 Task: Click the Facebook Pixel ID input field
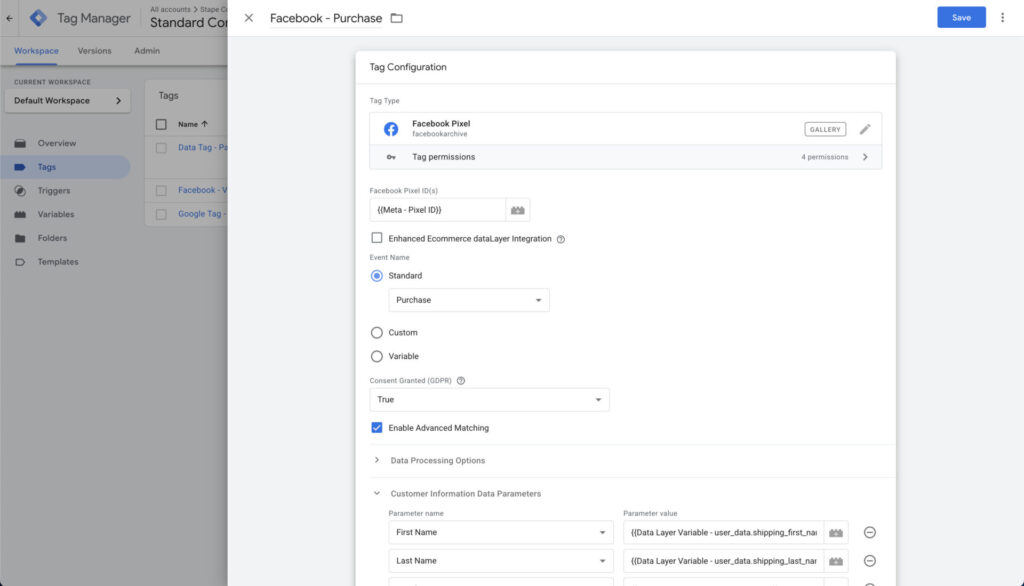pyautogui.click(x=437, y=210)
